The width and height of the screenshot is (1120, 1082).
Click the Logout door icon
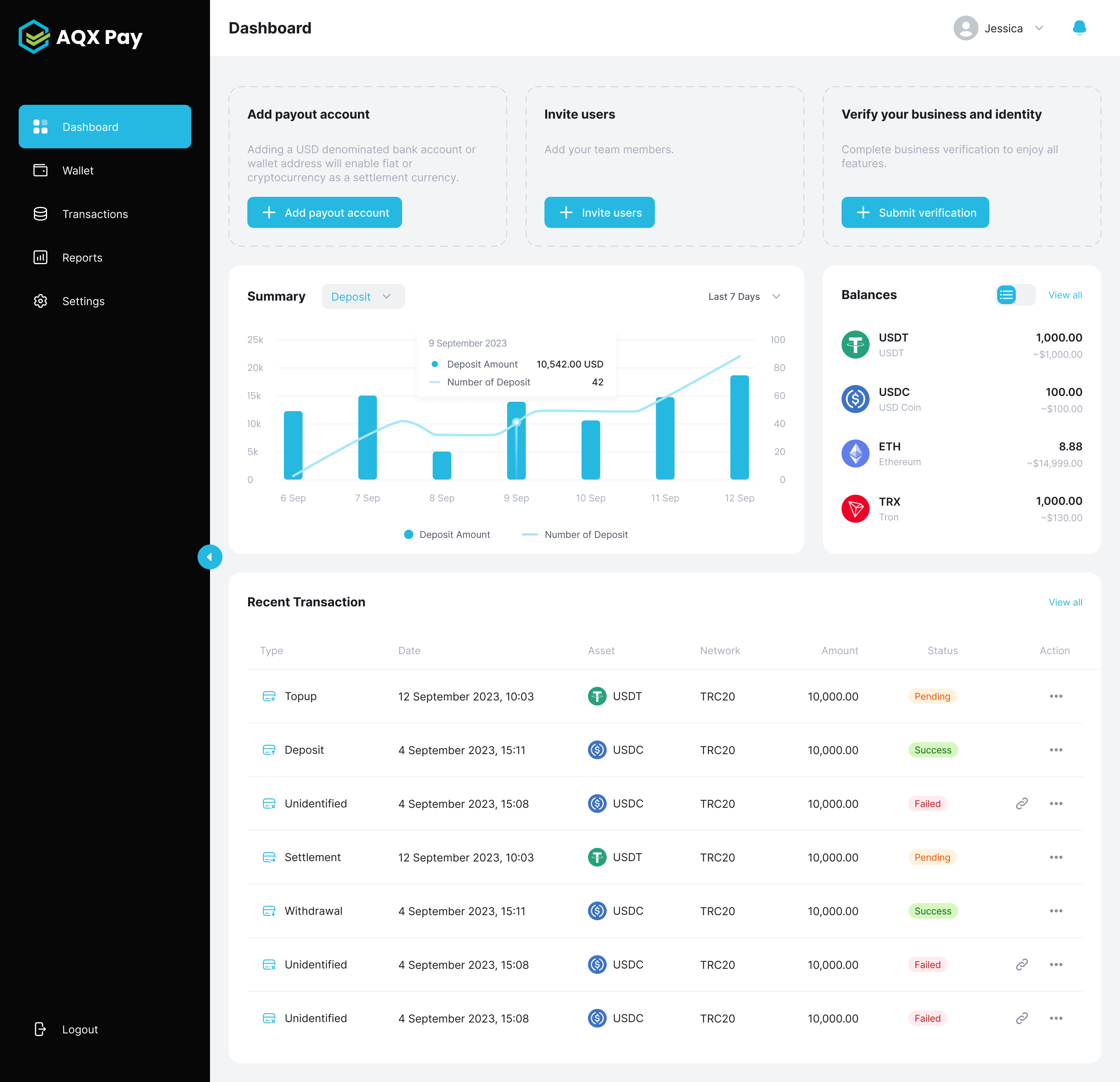pos(40,1029)
